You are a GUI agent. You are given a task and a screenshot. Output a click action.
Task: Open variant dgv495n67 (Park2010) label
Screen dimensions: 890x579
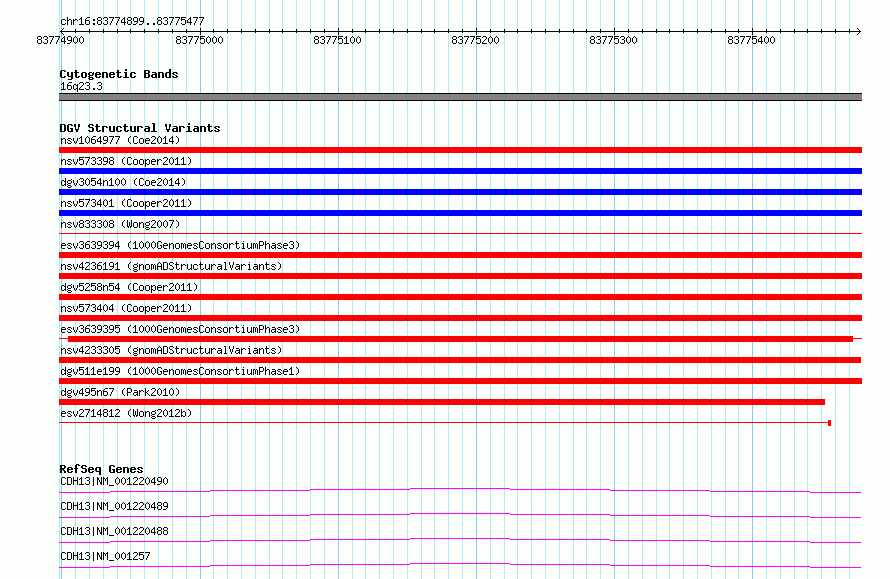[120, 392]
